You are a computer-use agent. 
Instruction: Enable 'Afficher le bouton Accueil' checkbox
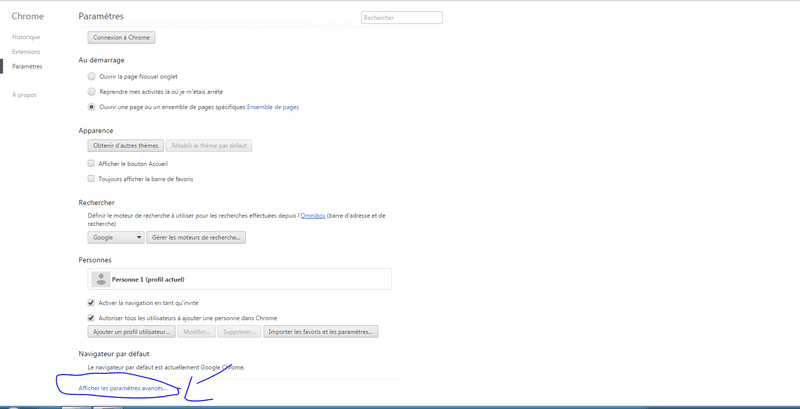click(91, 164)
